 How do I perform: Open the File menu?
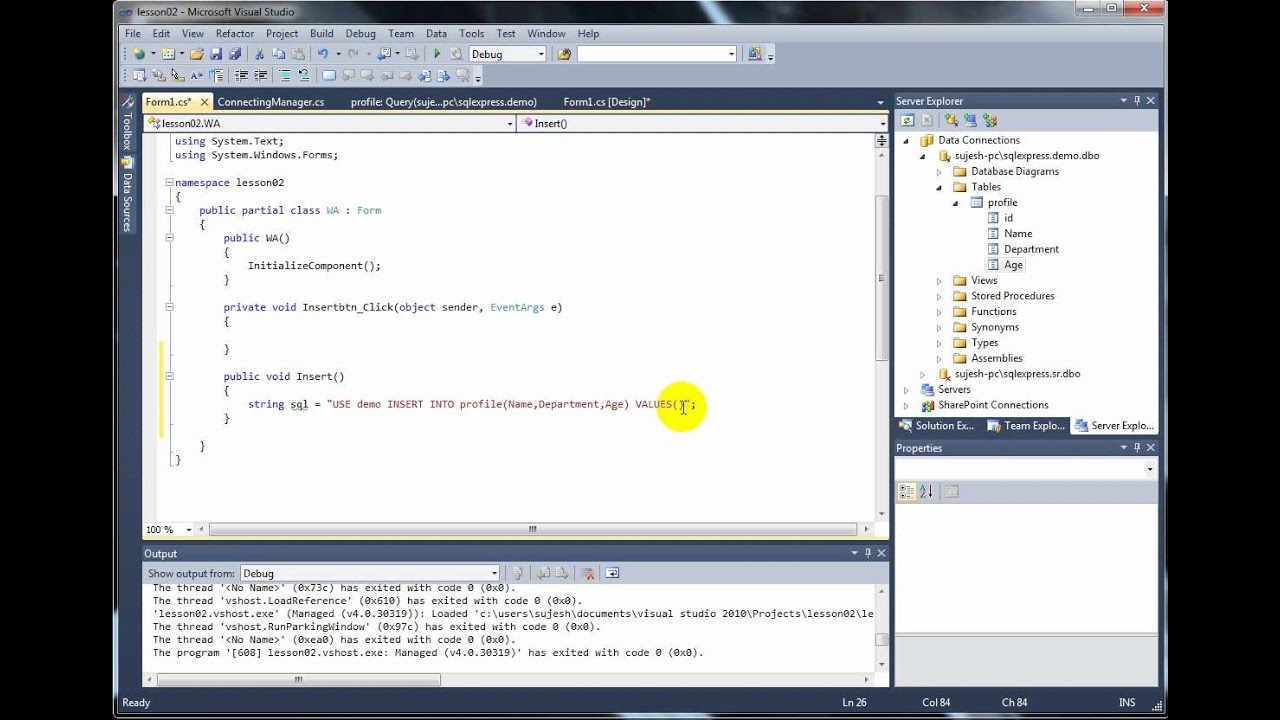132,33
